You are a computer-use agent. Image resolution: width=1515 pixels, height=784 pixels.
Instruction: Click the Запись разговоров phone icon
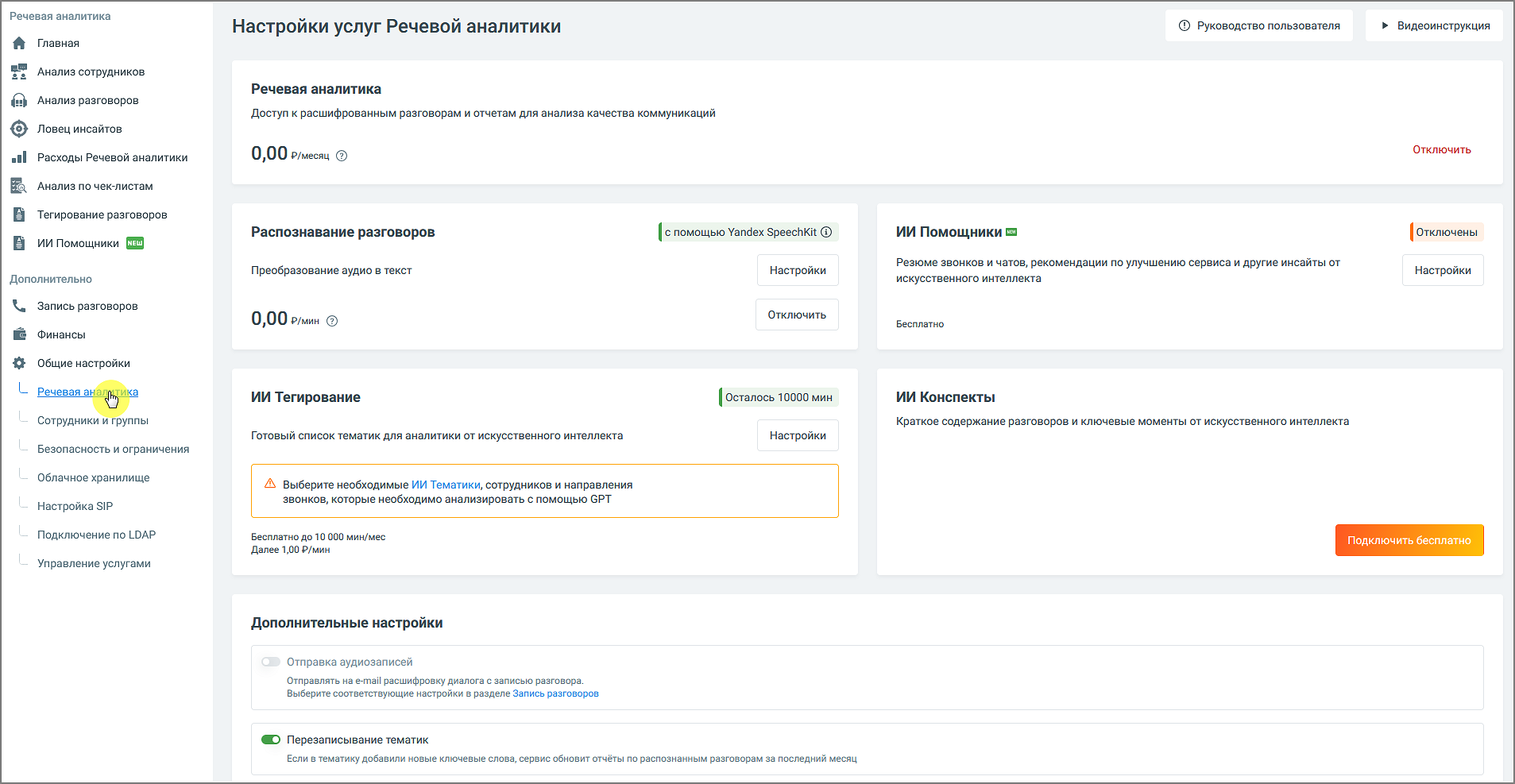19,306
